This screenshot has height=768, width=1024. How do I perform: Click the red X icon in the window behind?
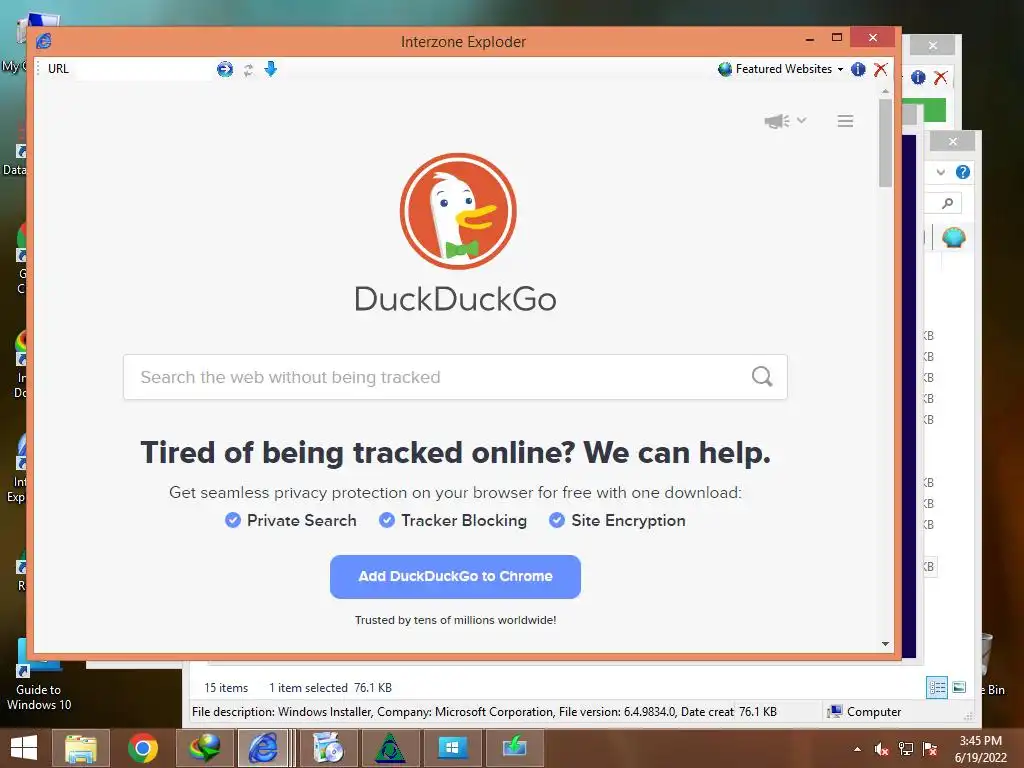[940, 77]
